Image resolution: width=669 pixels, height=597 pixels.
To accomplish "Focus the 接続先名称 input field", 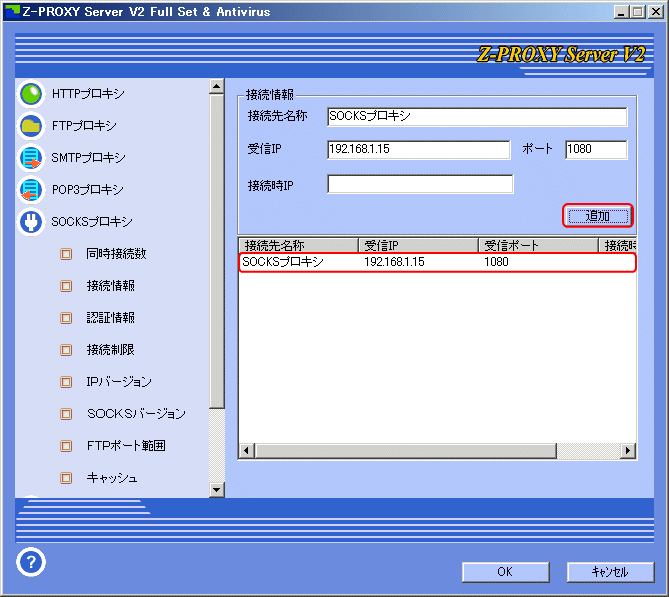I will [477, 116].
